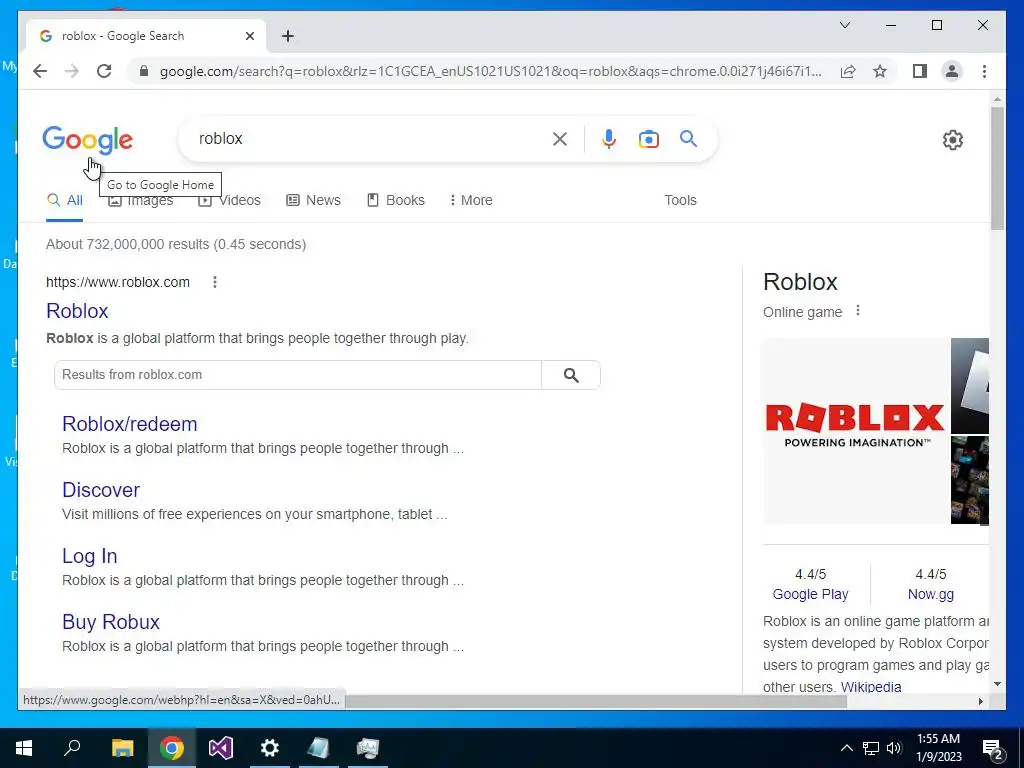Expand the More search categories menu

471,200
